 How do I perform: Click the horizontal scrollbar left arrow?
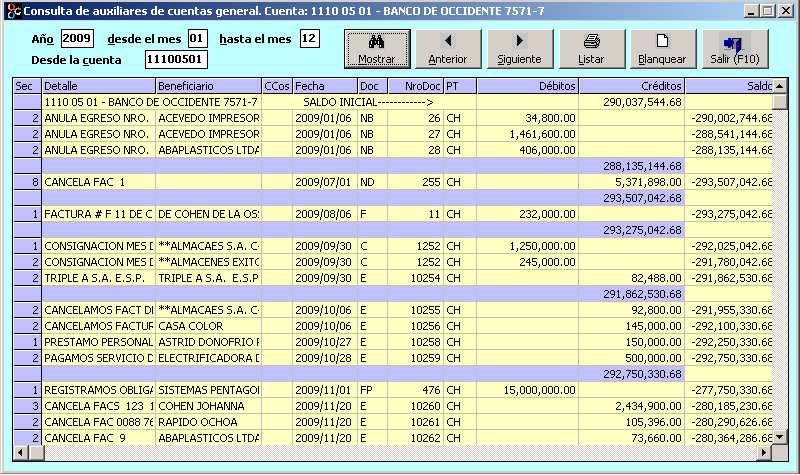pyautogui.click(x=20, y=453)
